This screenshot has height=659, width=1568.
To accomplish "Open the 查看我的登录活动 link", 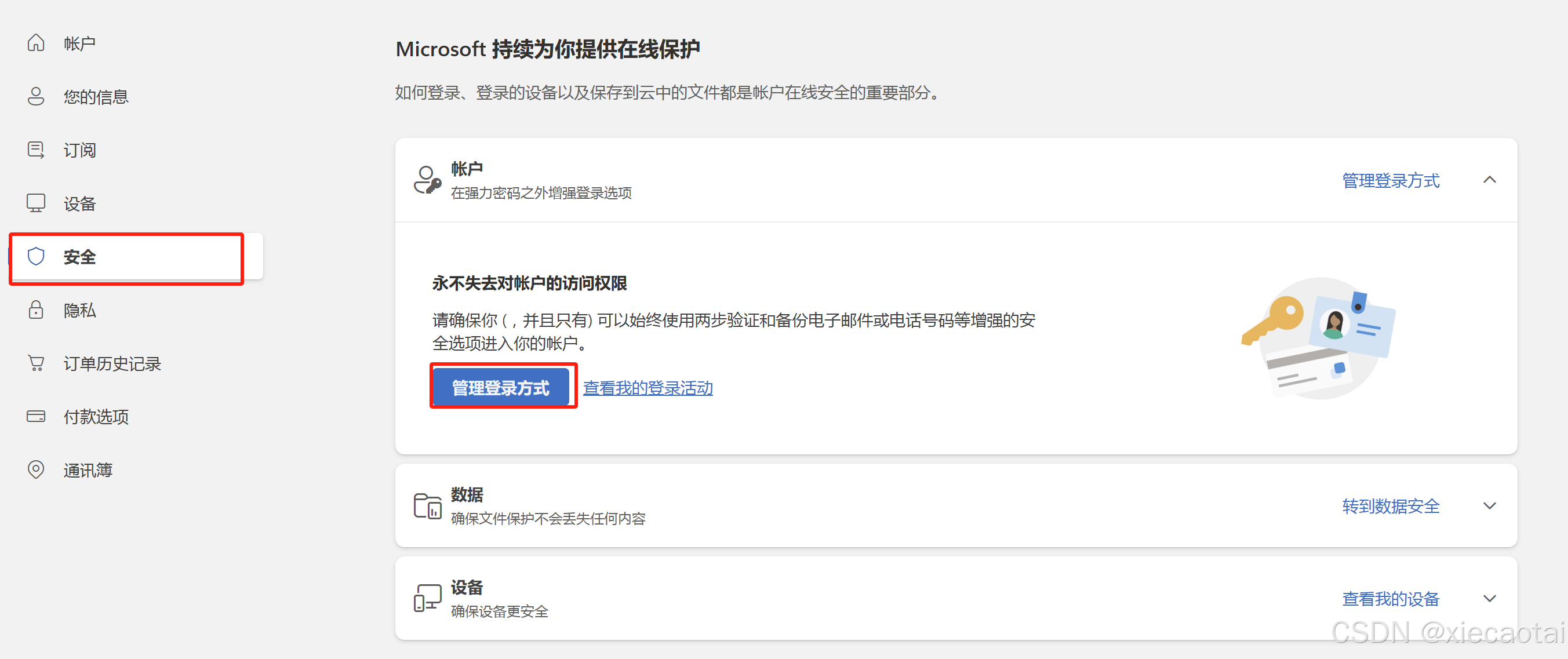I will click(647, 388).
